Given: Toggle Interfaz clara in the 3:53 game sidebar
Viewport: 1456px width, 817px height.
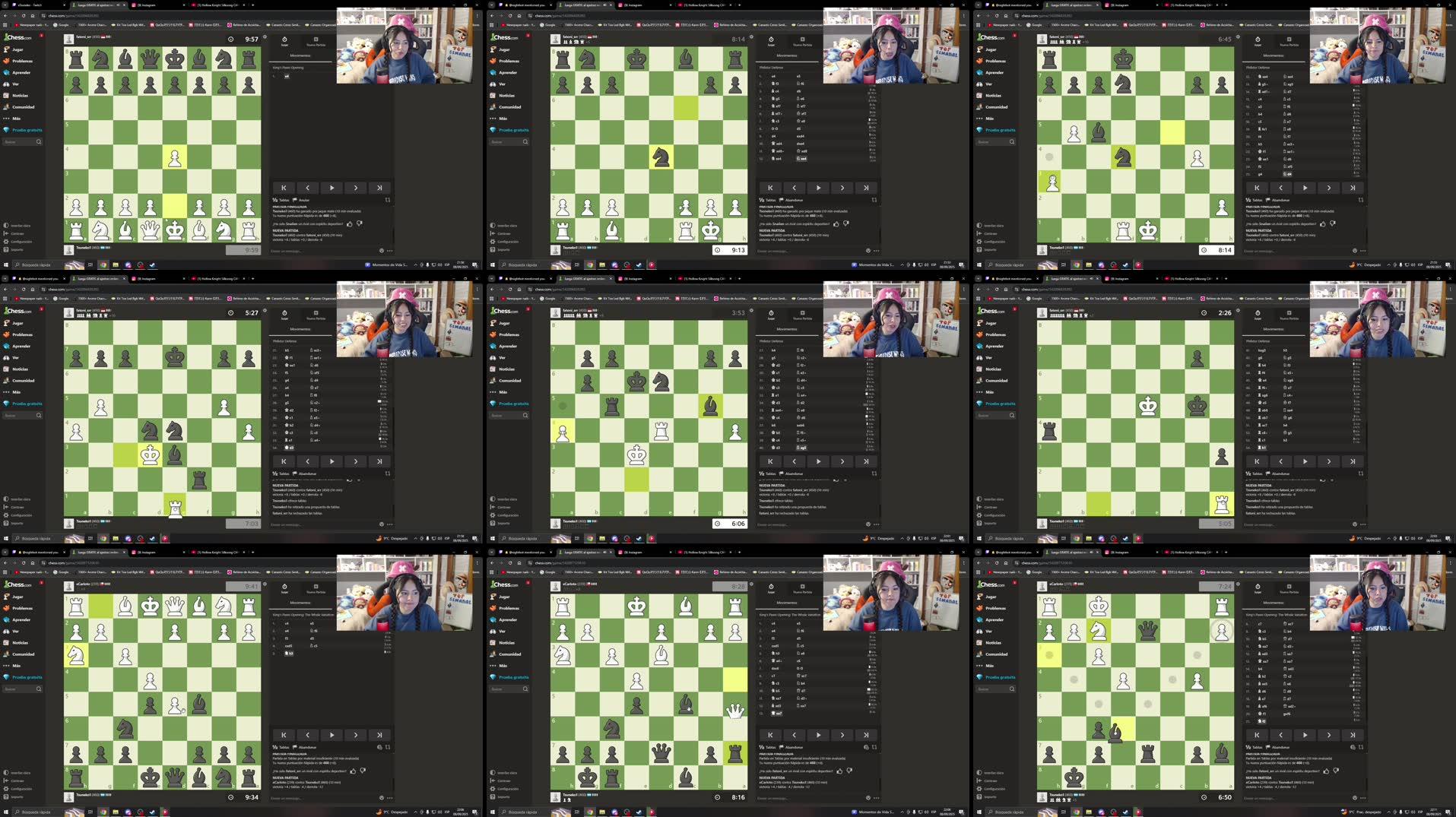Looking at the screenshot, I should [503, 499].
